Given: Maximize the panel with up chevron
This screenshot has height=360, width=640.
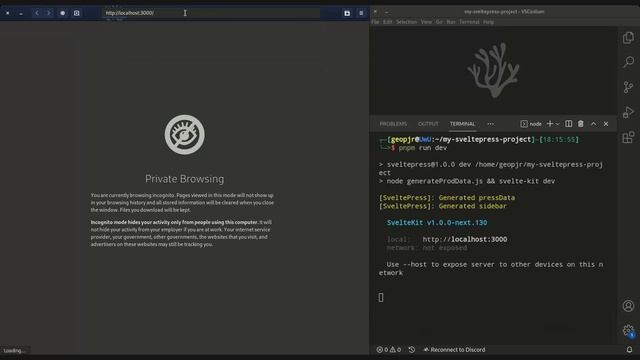Looking at the screenshot, I should tap(593, 124).
